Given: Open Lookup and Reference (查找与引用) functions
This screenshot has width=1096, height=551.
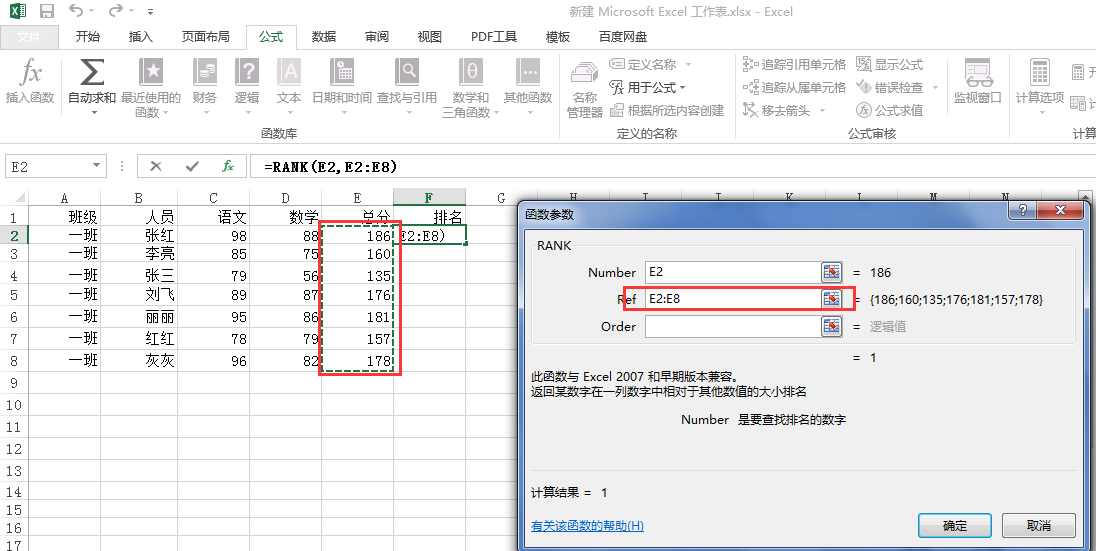Looking at the screenshot, I should [407, 82].
